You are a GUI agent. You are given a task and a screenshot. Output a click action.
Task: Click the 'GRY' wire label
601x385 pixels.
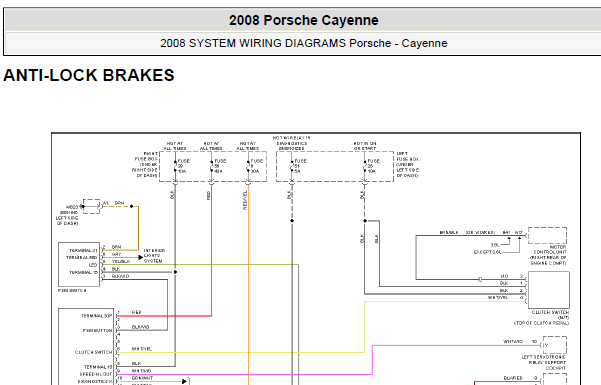(x=116, y=254)
